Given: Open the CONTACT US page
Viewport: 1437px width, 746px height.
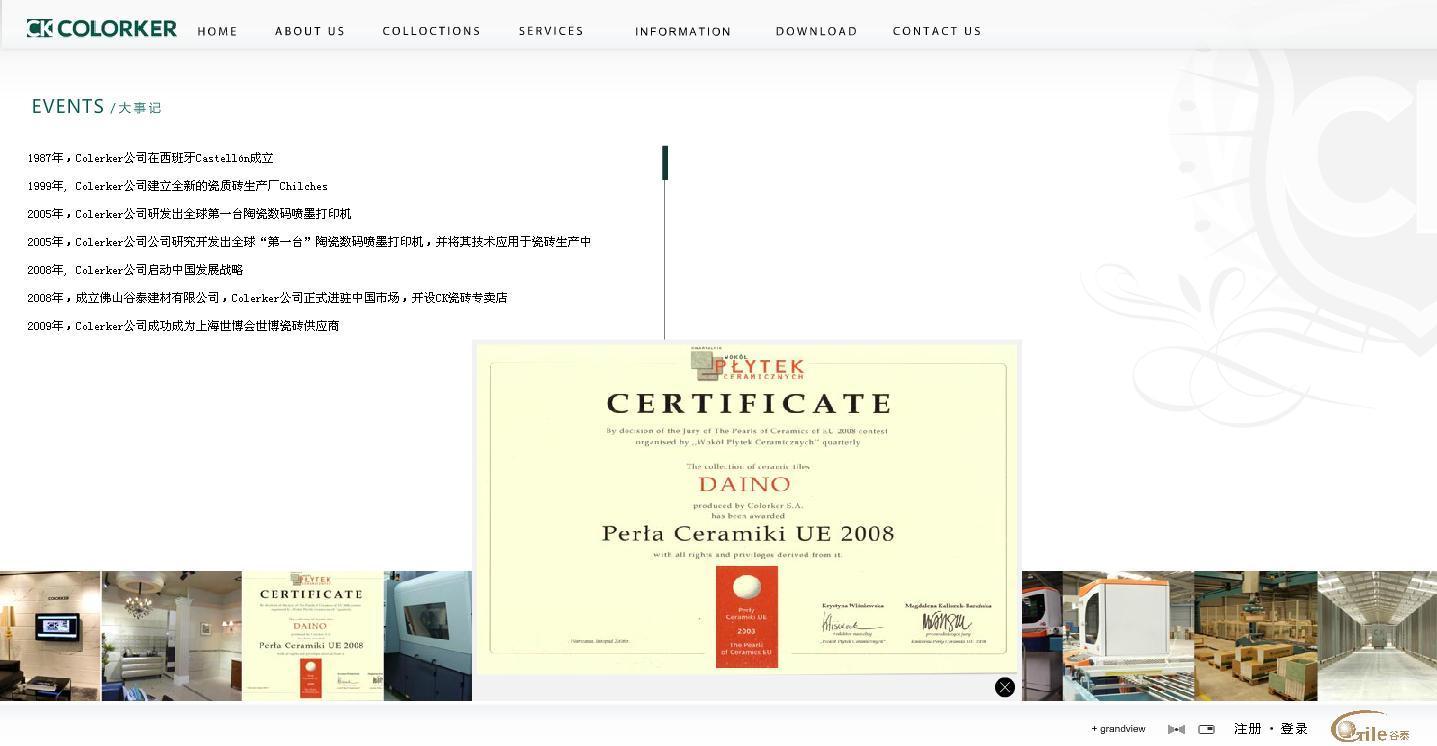Looking at the screenshot, I should [x=937, y=31].
